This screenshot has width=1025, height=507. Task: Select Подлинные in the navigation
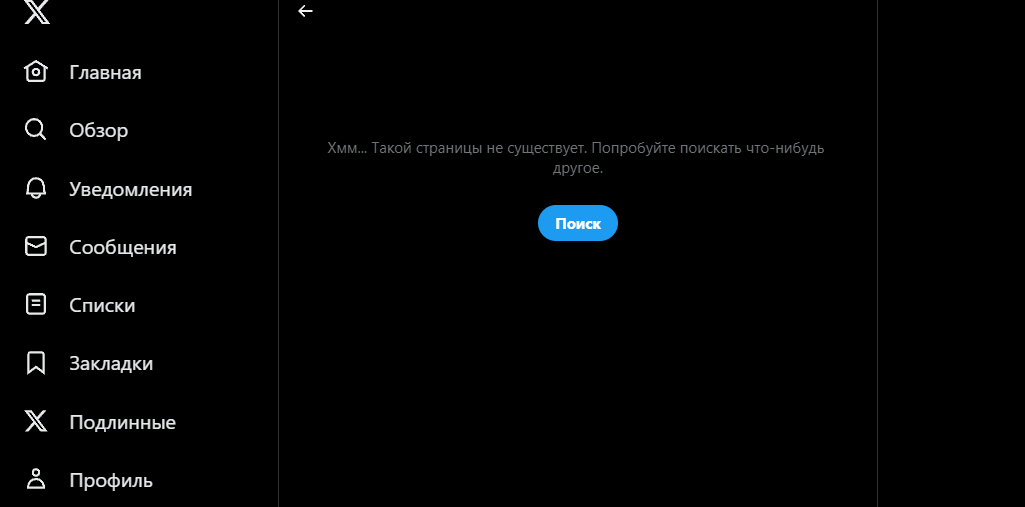click(122, 422)
